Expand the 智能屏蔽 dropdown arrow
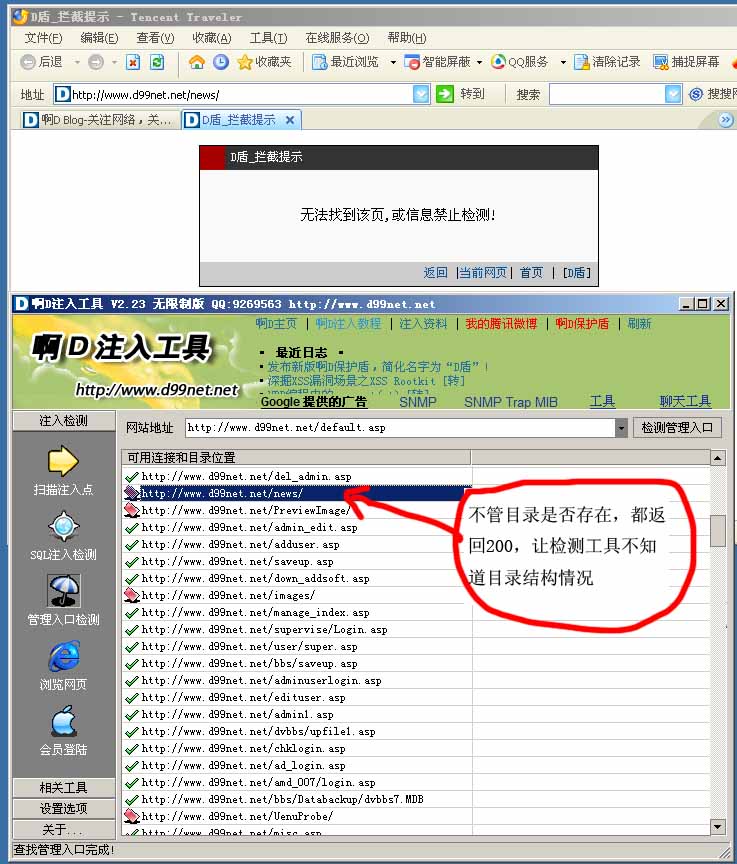The image size is (737, 864). coord(479,62)
